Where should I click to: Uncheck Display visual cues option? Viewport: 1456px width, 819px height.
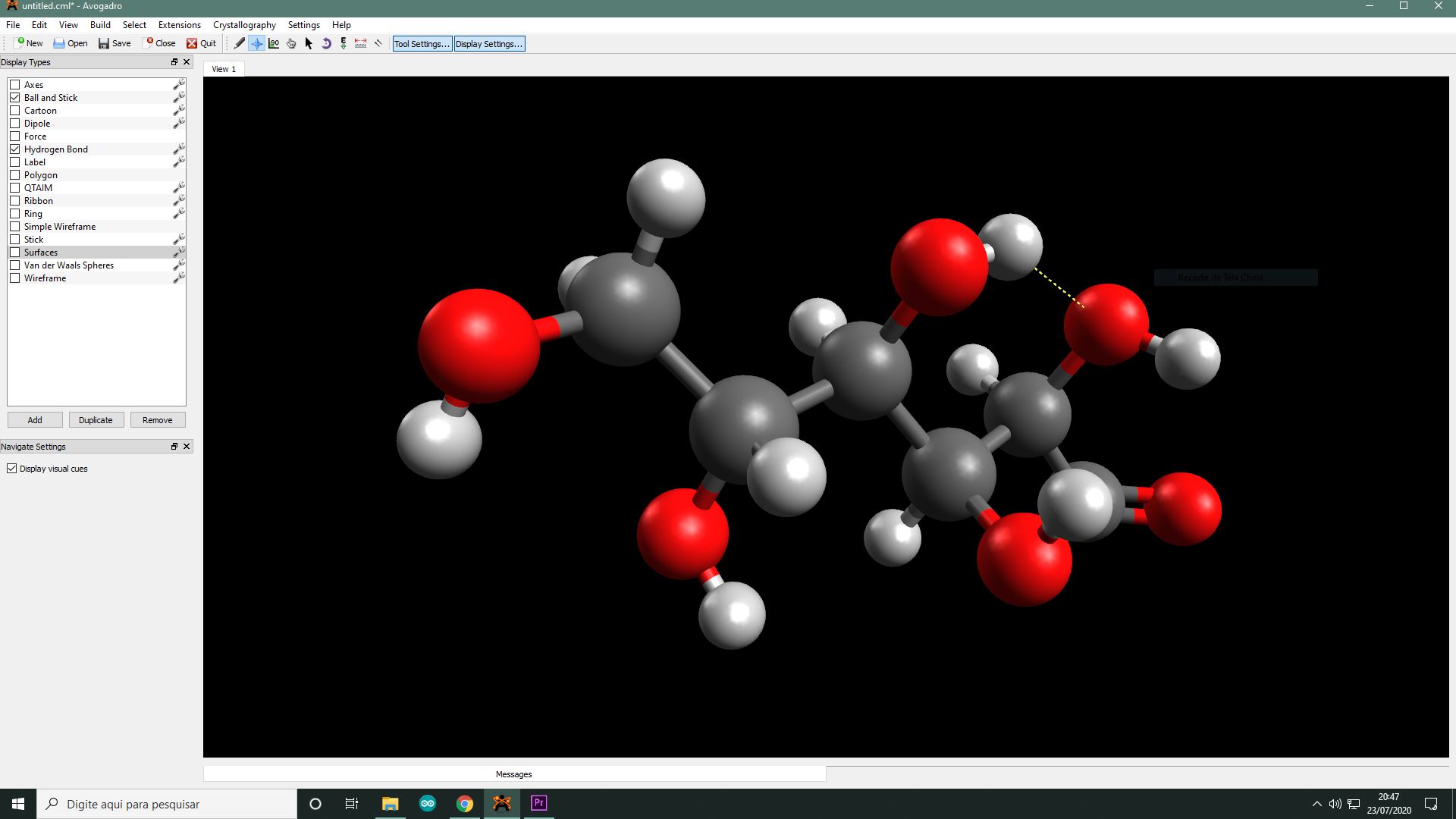pos(11,468)
